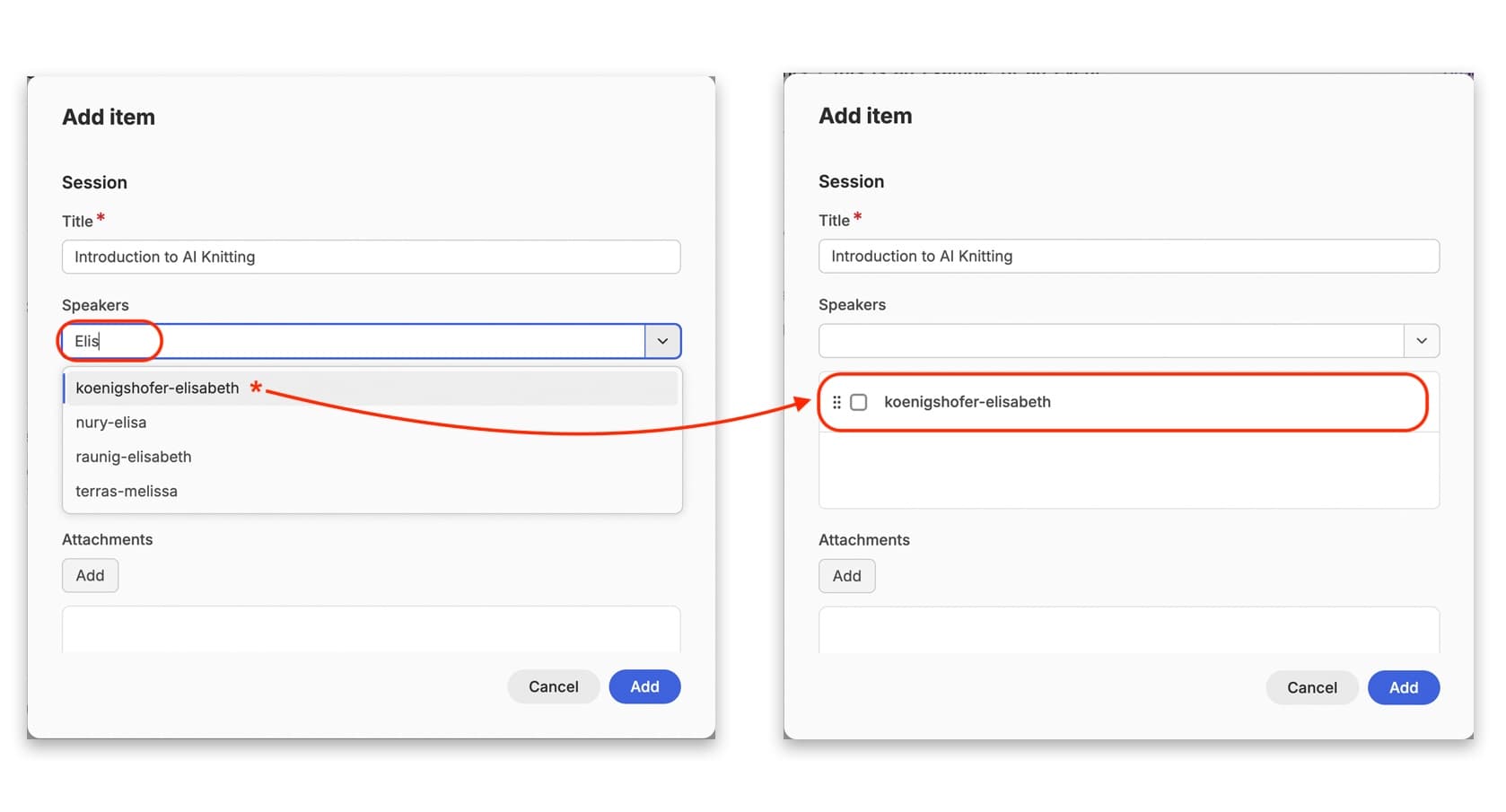Click the empty attachments area in right dialog
The image size is (1506, 812).
click(x=1128, y=629)
